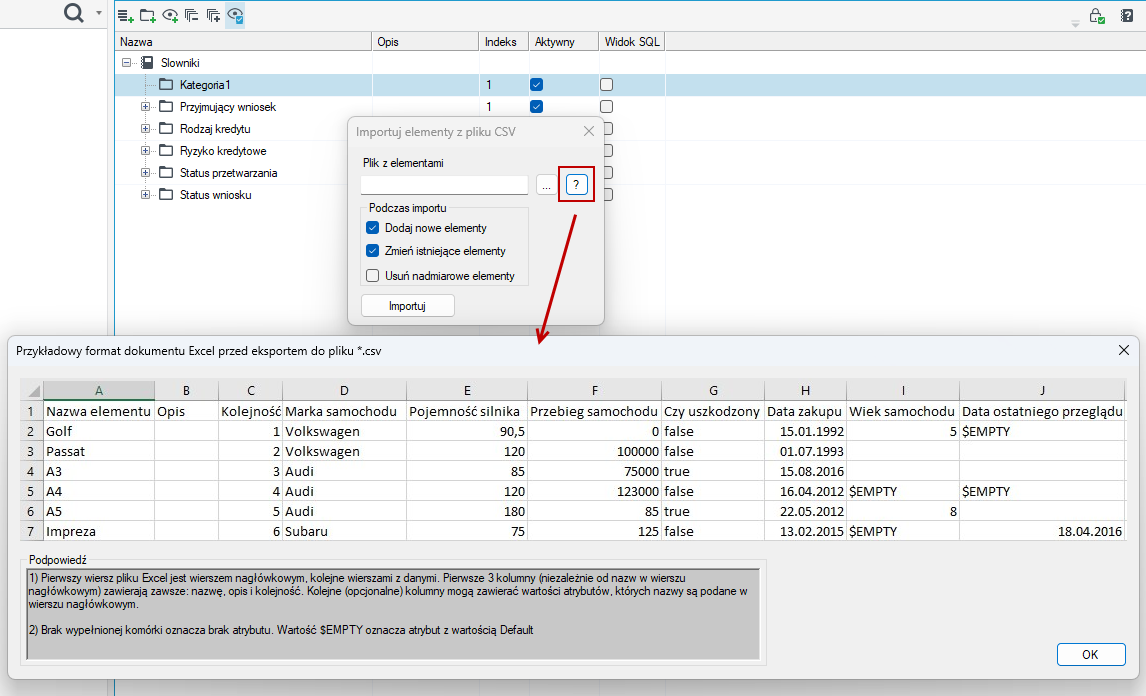Viewport: 1146px width, 696px height.
Task: Toggle Aktywny checkbox for Przyjmujący wniosek
Action: pyautogui.click(x=536, y=107)
